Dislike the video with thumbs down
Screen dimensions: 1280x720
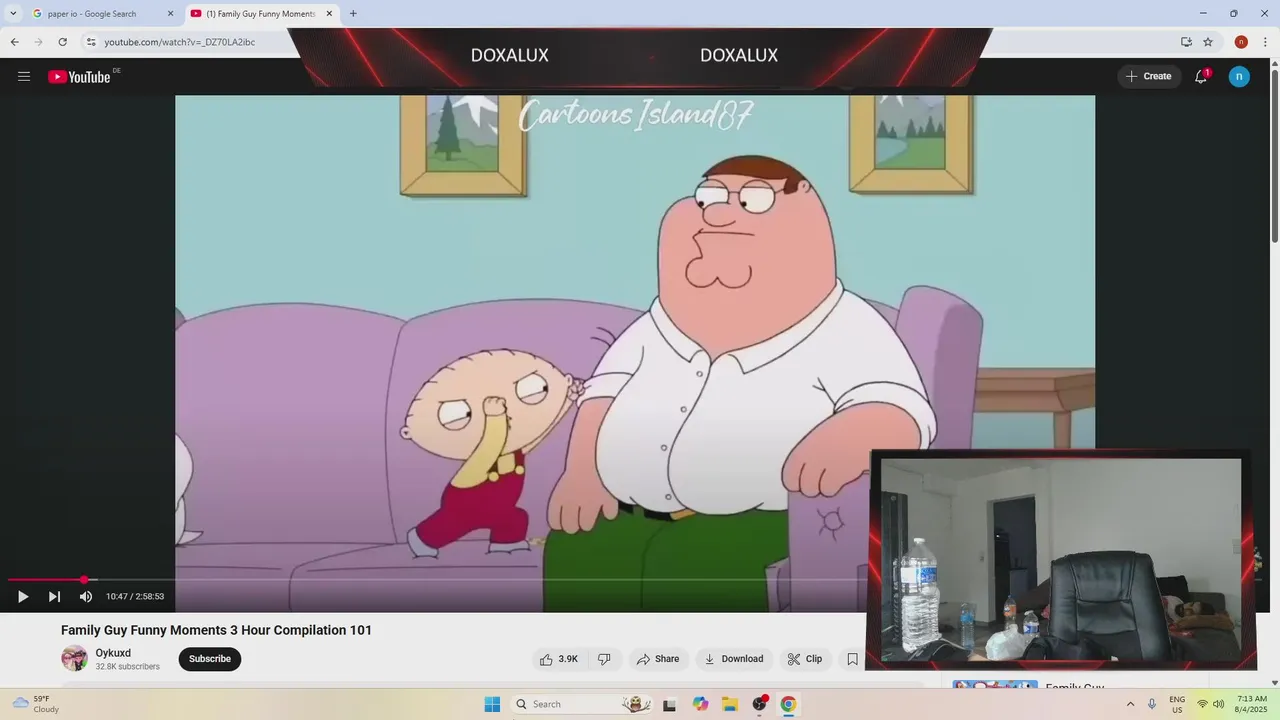[x=604, y=659]
